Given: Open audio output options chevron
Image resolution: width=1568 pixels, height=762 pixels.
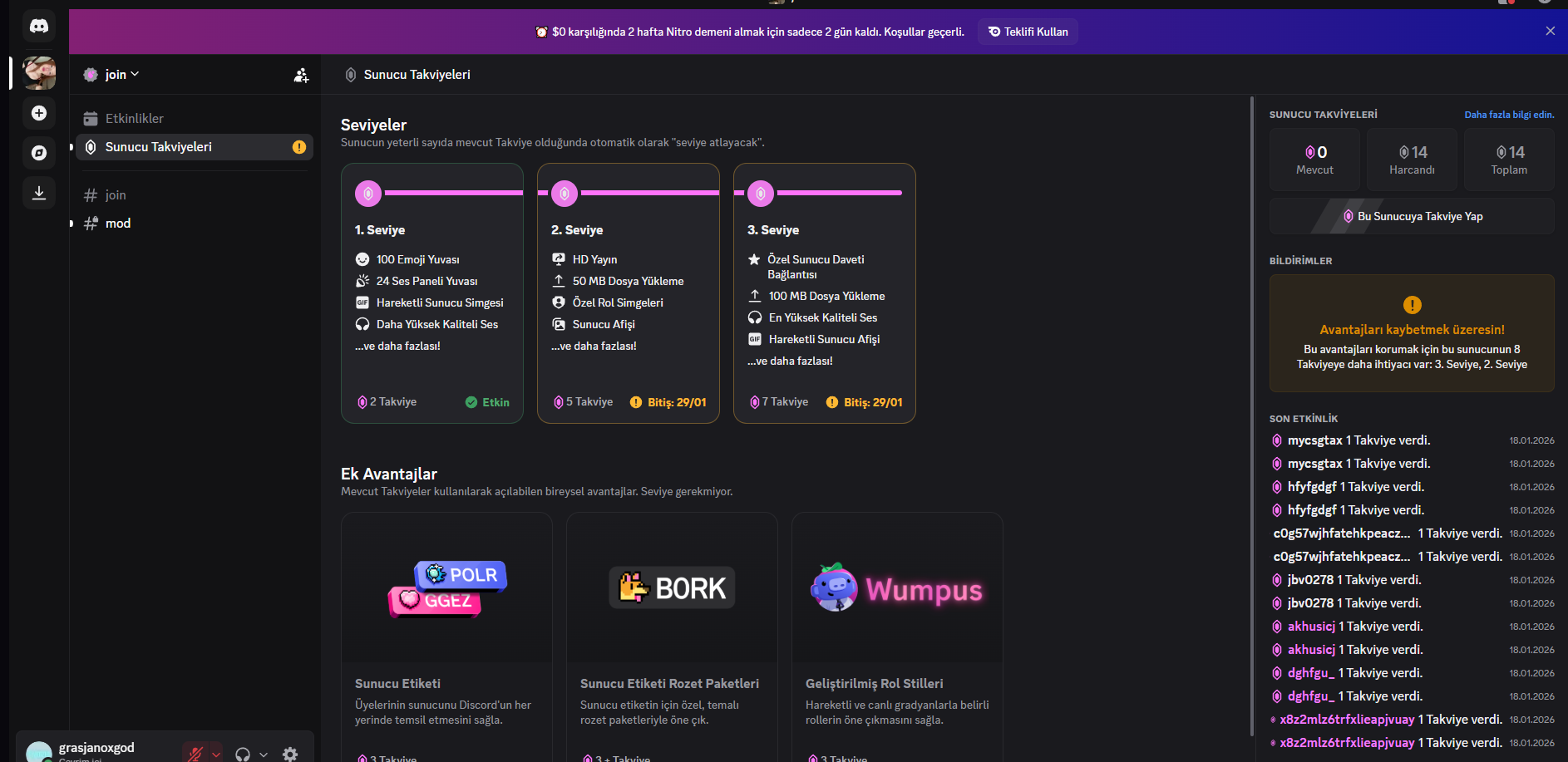Looking at the screenshot, I should pyautogui.click(x=264, y=755).
